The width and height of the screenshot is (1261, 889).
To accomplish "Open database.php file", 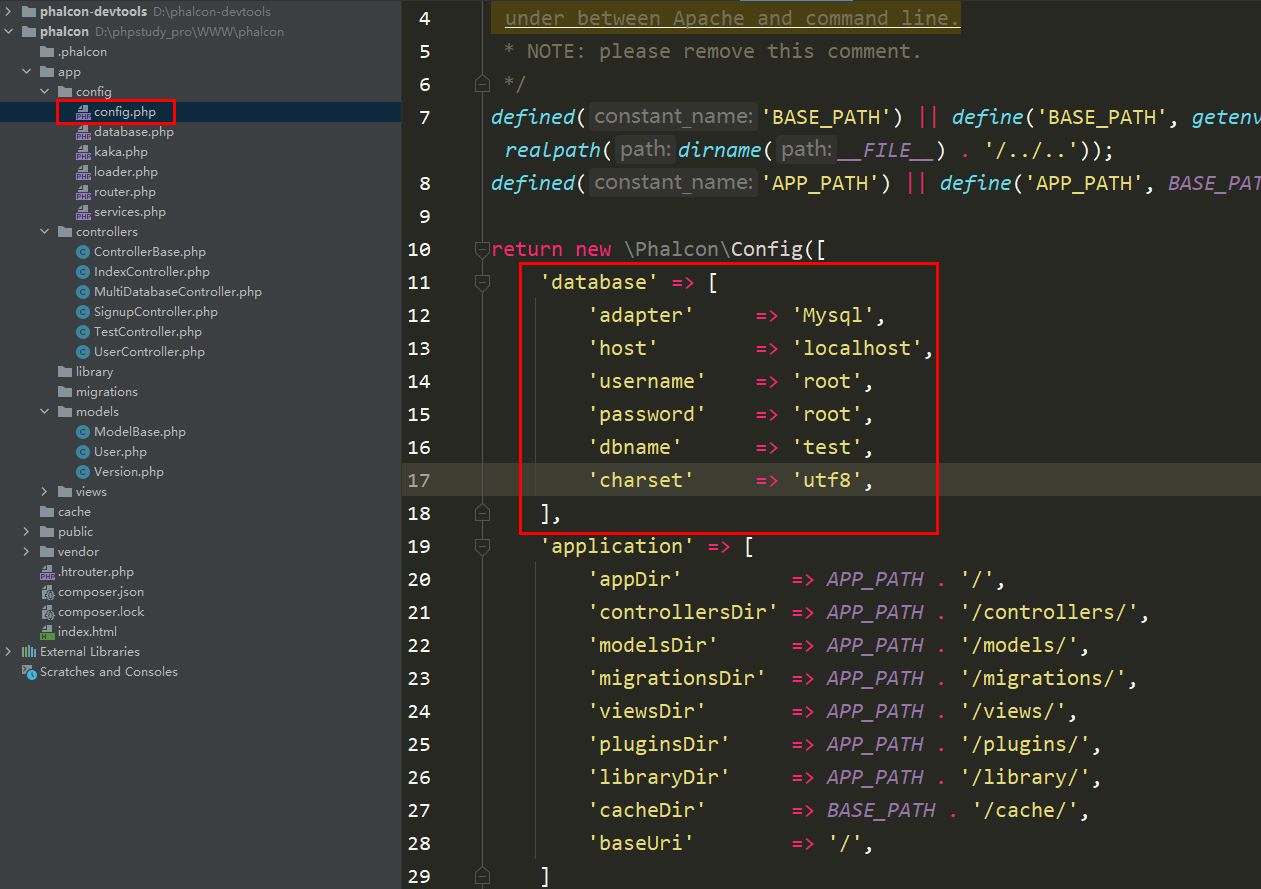I will [x=133, y=132].
